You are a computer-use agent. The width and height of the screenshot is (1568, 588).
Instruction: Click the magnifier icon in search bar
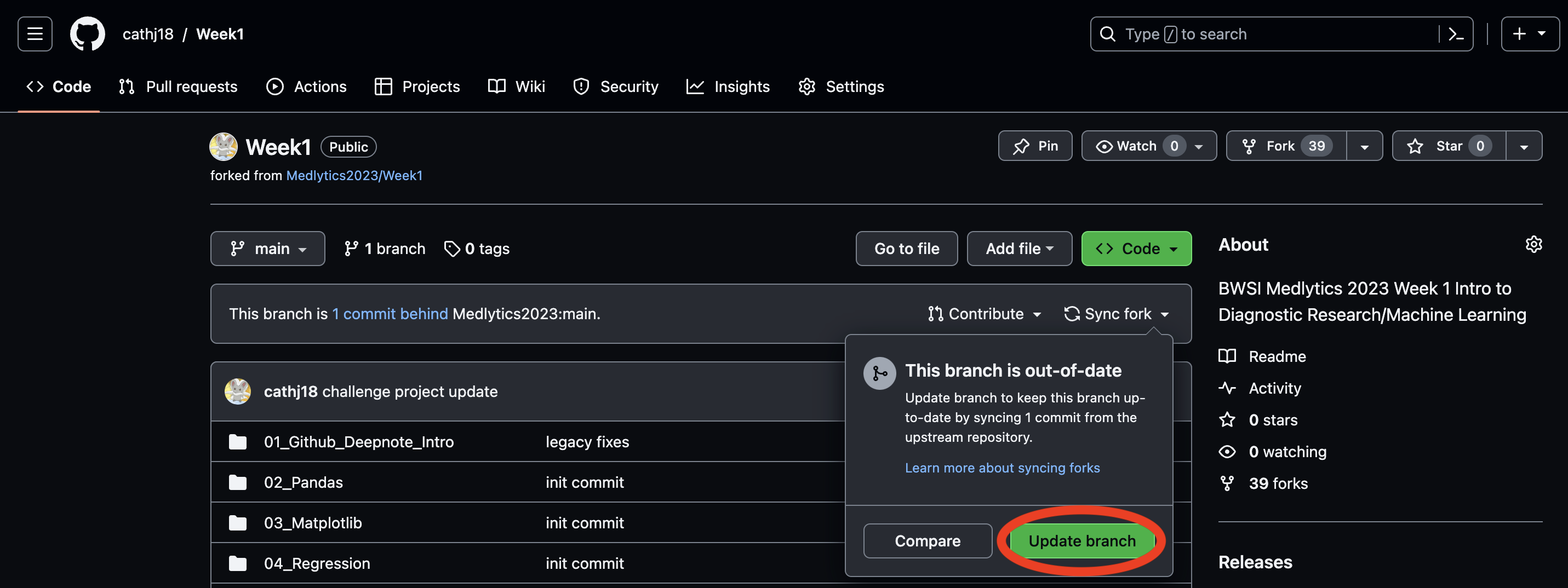(1108, 34)
